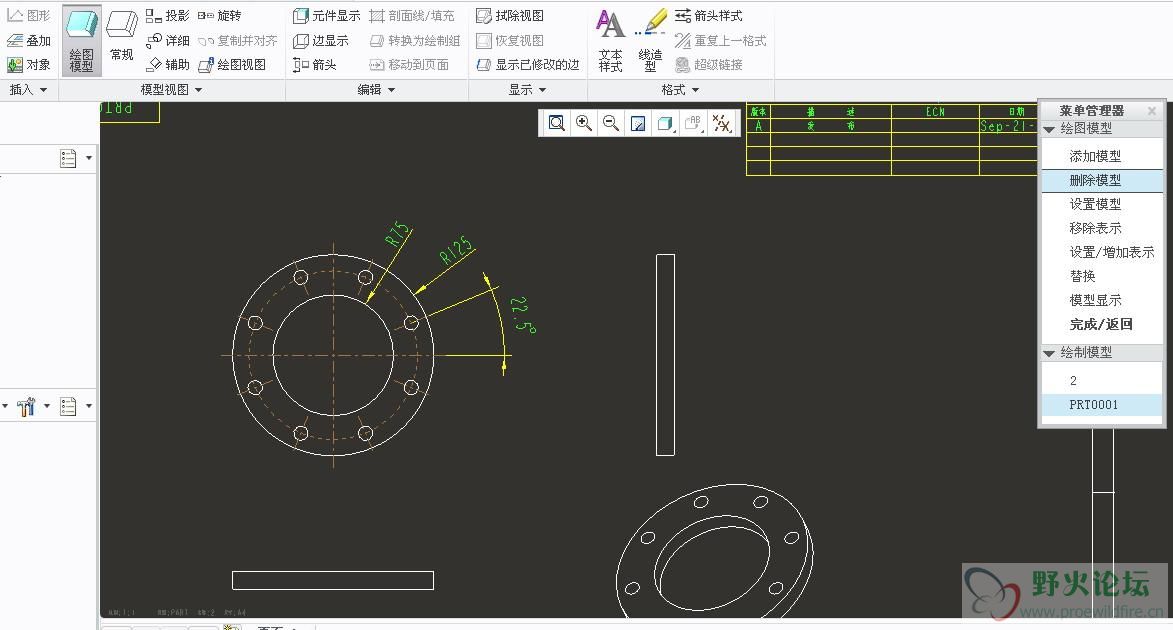Click 对象 object in insert group
This screenshot has width=1173, height=630.
point(28,65)
